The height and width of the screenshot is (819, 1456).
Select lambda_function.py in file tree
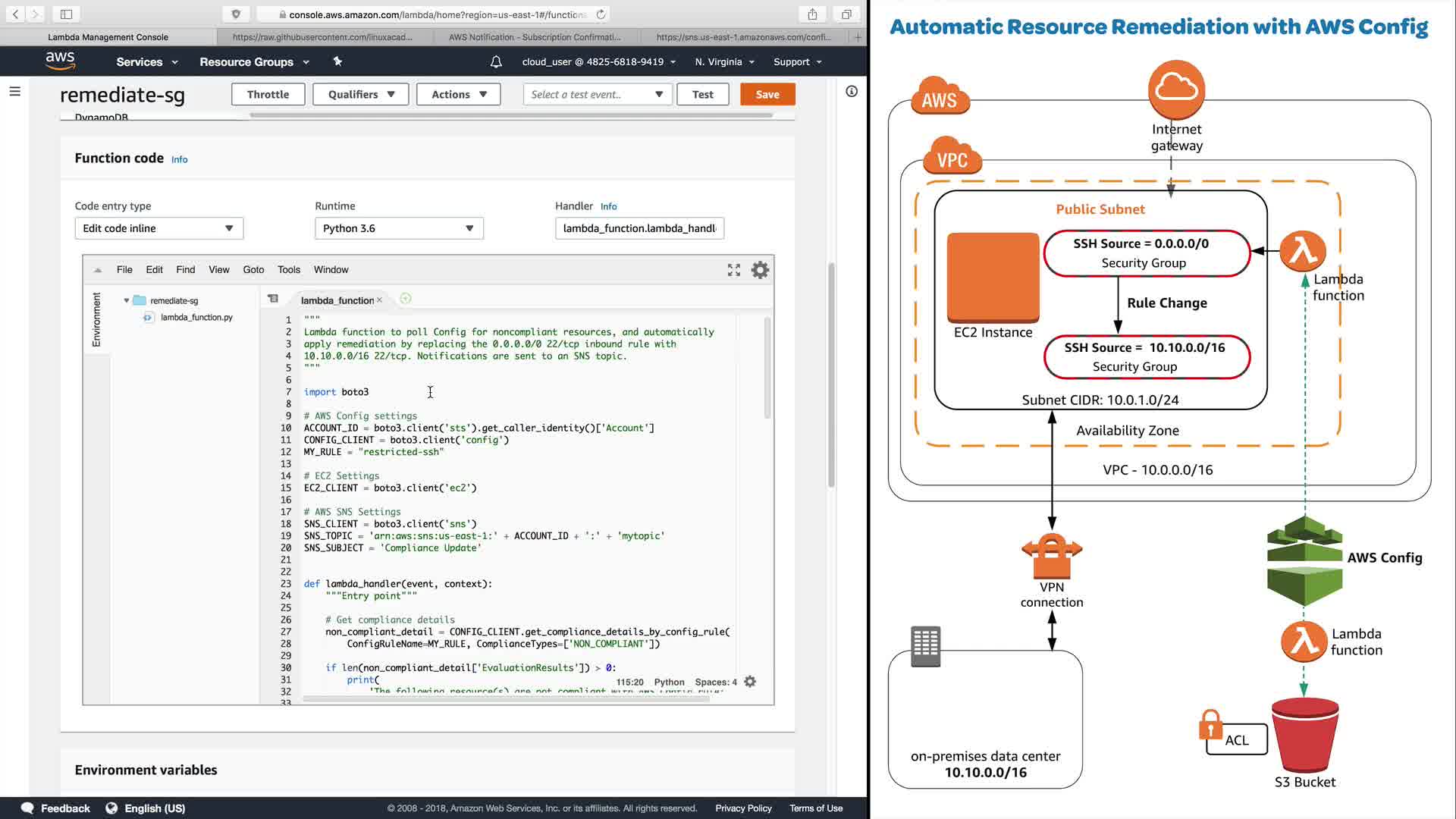196,318
